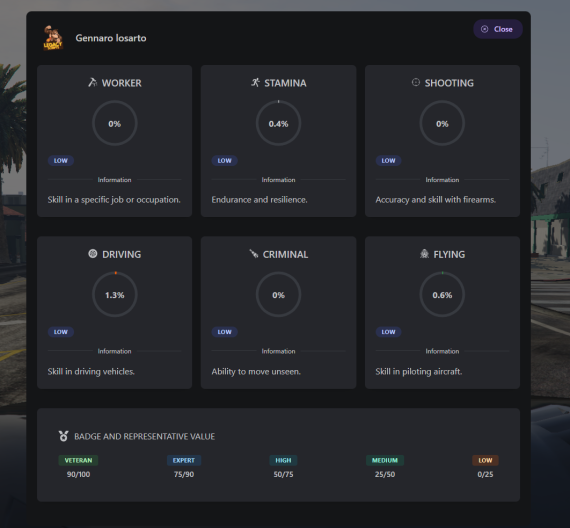This screenshot has width=570, height=528.
Task: Click 'Ability to move unseen.' description
Action: (256, 372)
